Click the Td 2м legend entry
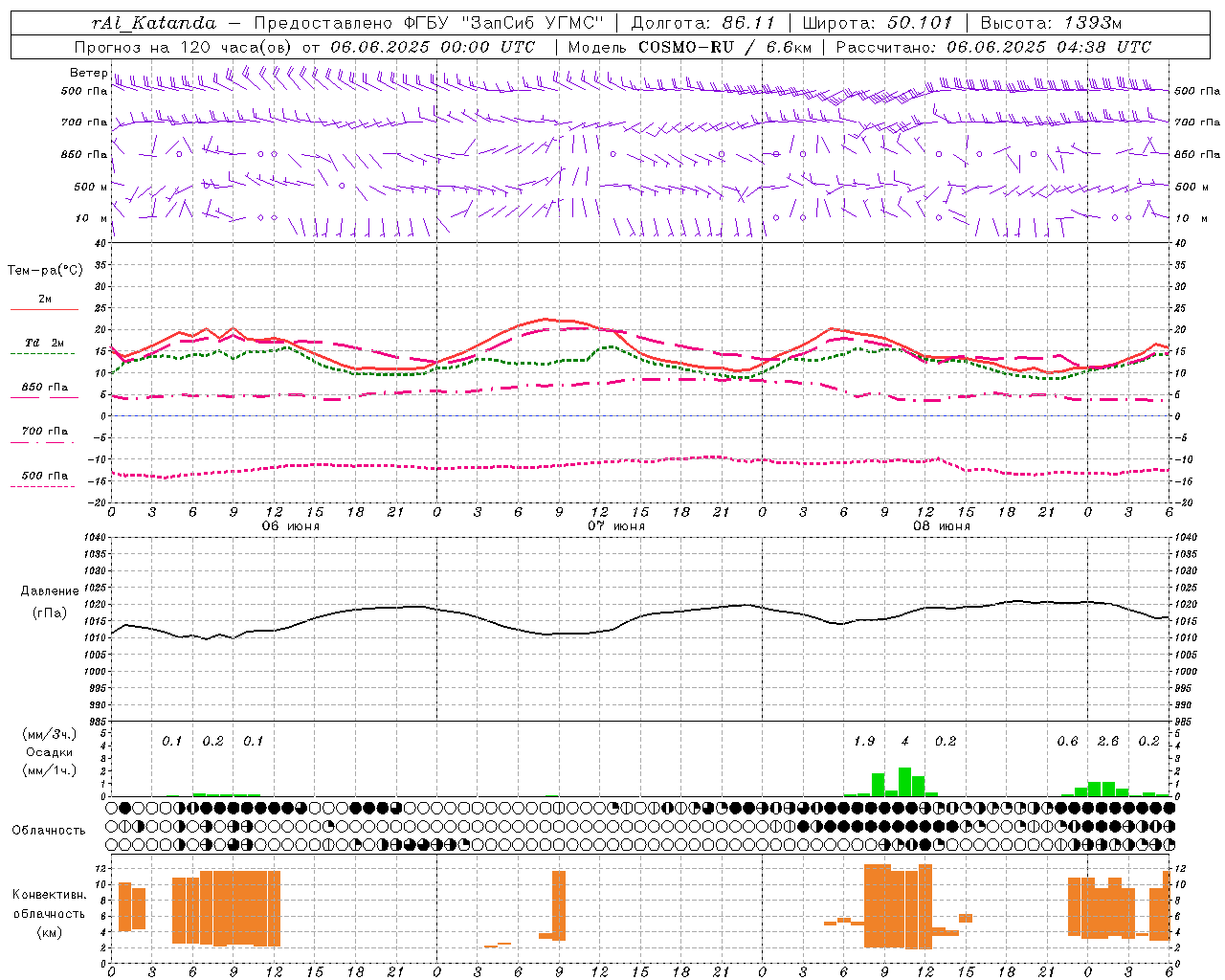The height and width of the screenshot is (980, 1225). click(45, 343)
